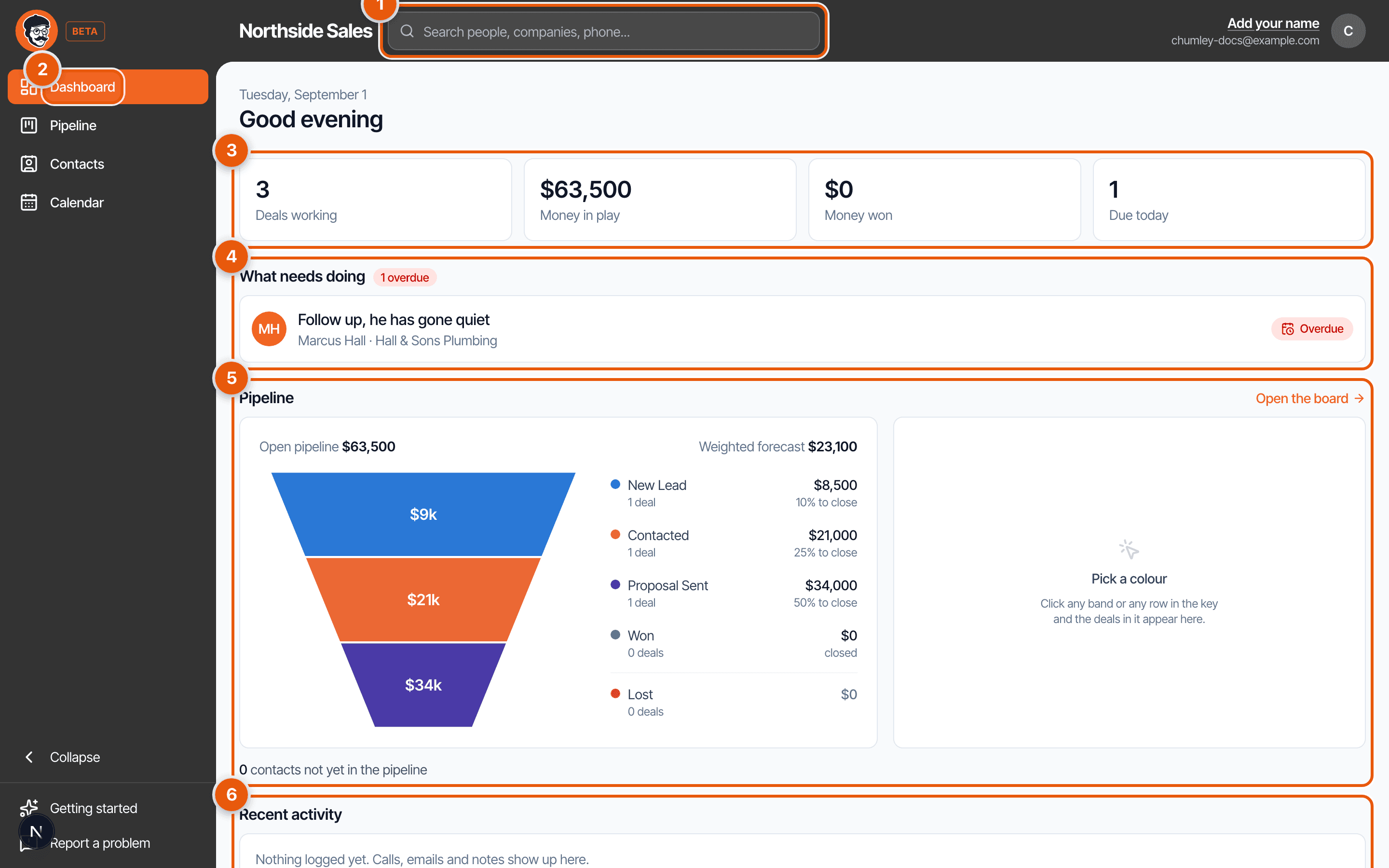Focus the Search people, companies, phone field
Viewport: 1389px width, 868px height.
coord(603,31)
